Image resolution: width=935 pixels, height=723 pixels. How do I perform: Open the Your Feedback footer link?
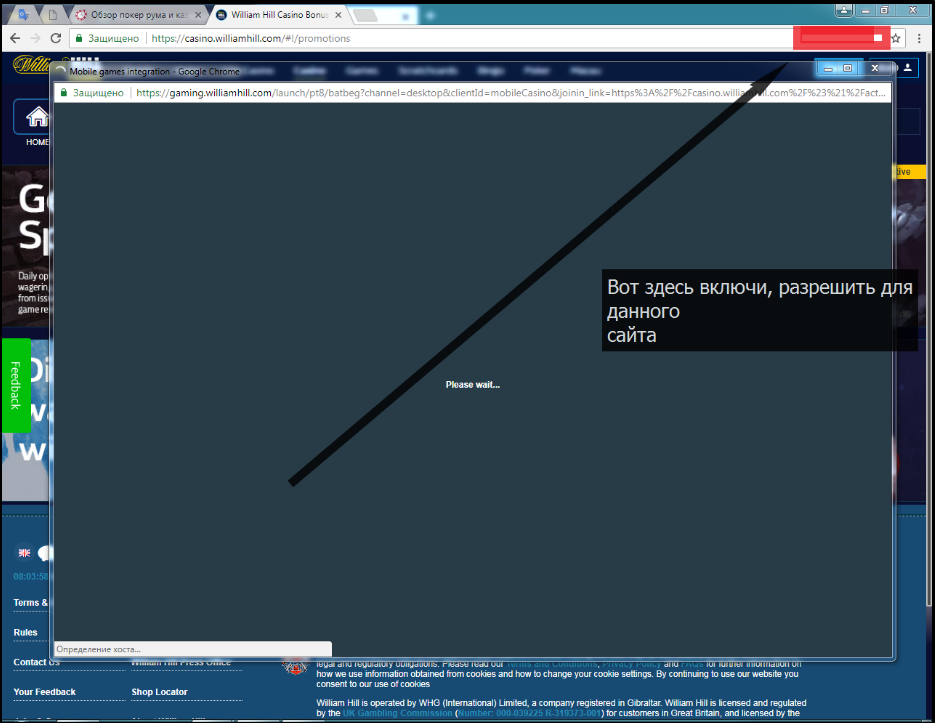point(45,692)
